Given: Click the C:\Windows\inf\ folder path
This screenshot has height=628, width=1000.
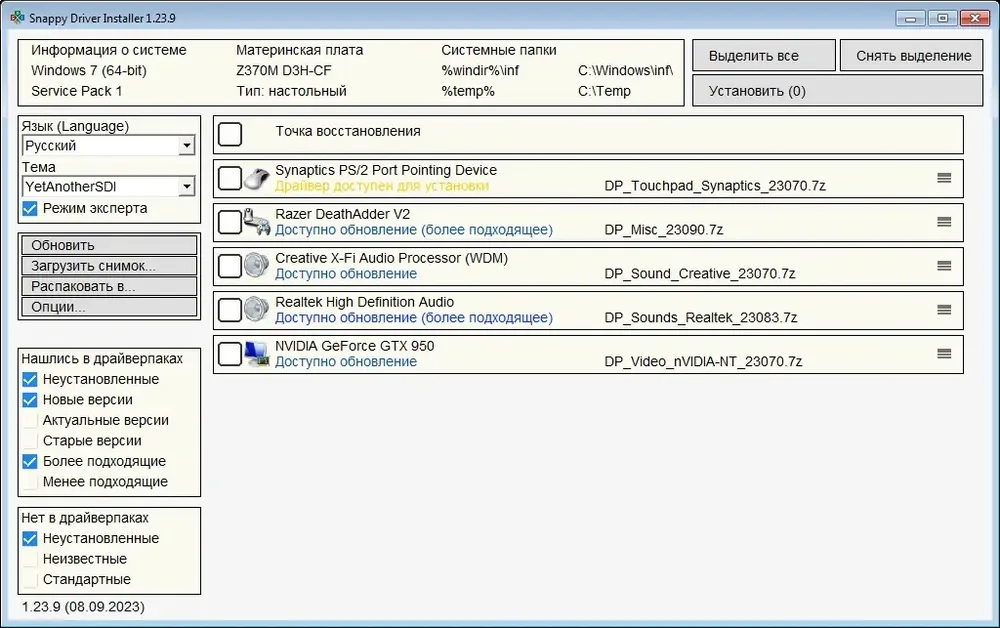Looking at the screenshot, I should tap(626, 71).
